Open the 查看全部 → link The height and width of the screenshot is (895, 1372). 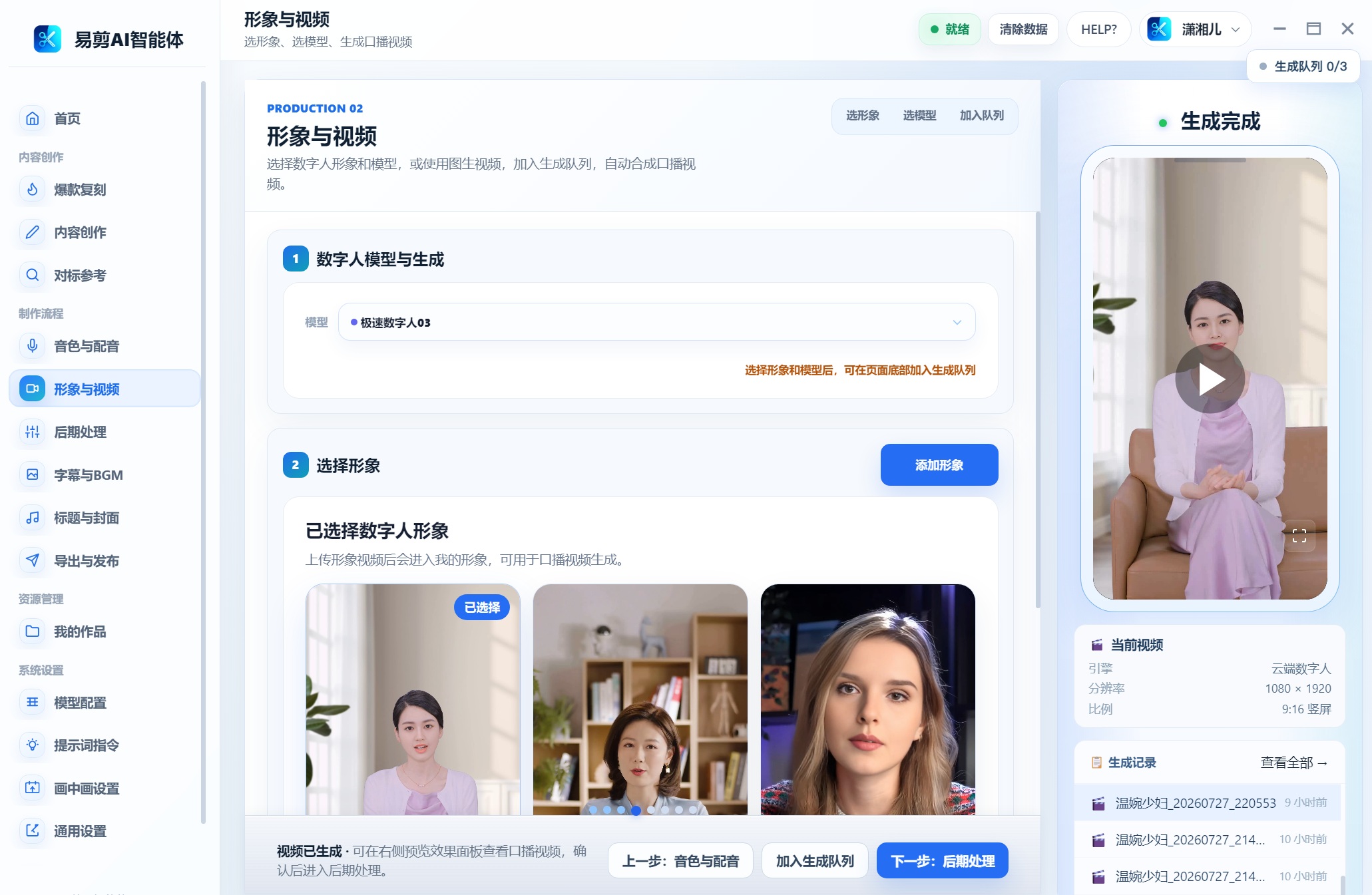coord(1294,763)
